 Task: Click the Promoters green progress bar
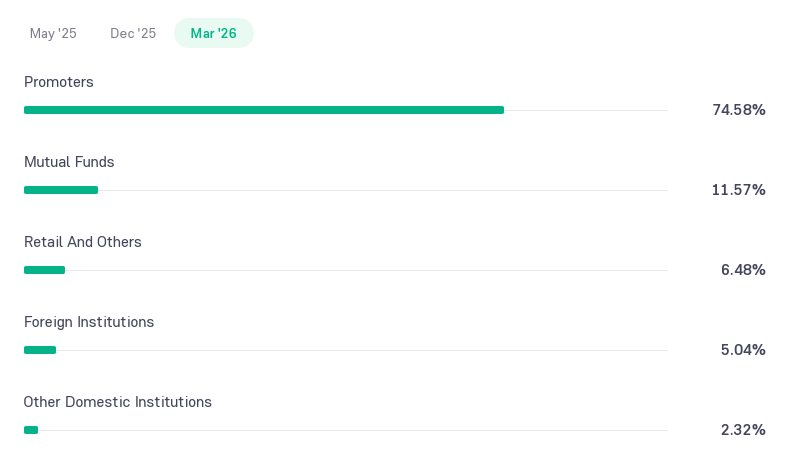click(264, 110)
